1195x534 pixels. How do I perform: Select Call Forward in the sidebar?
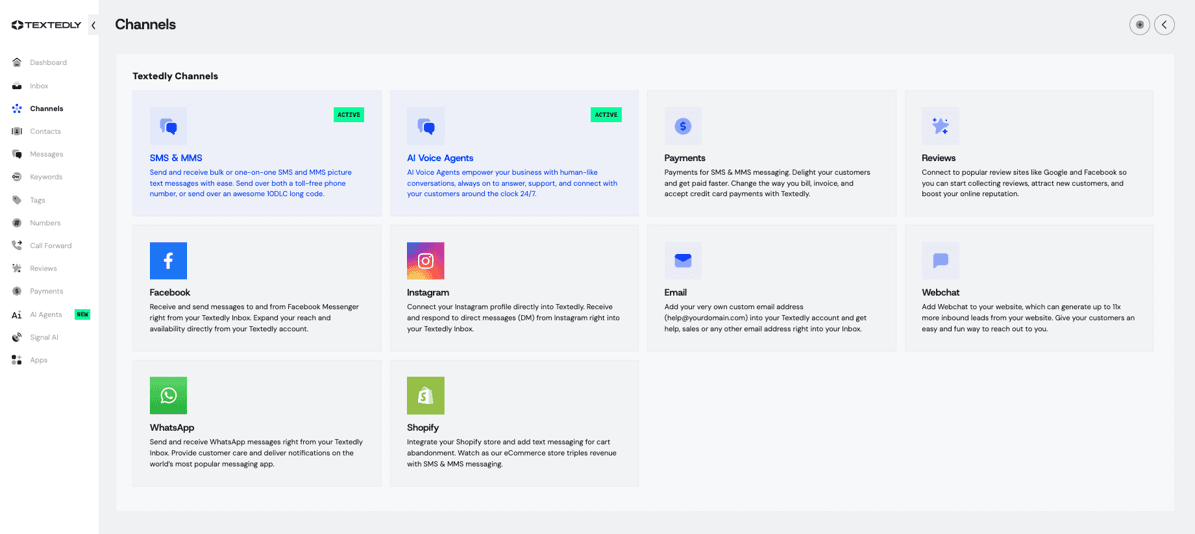tap(49, 245)
